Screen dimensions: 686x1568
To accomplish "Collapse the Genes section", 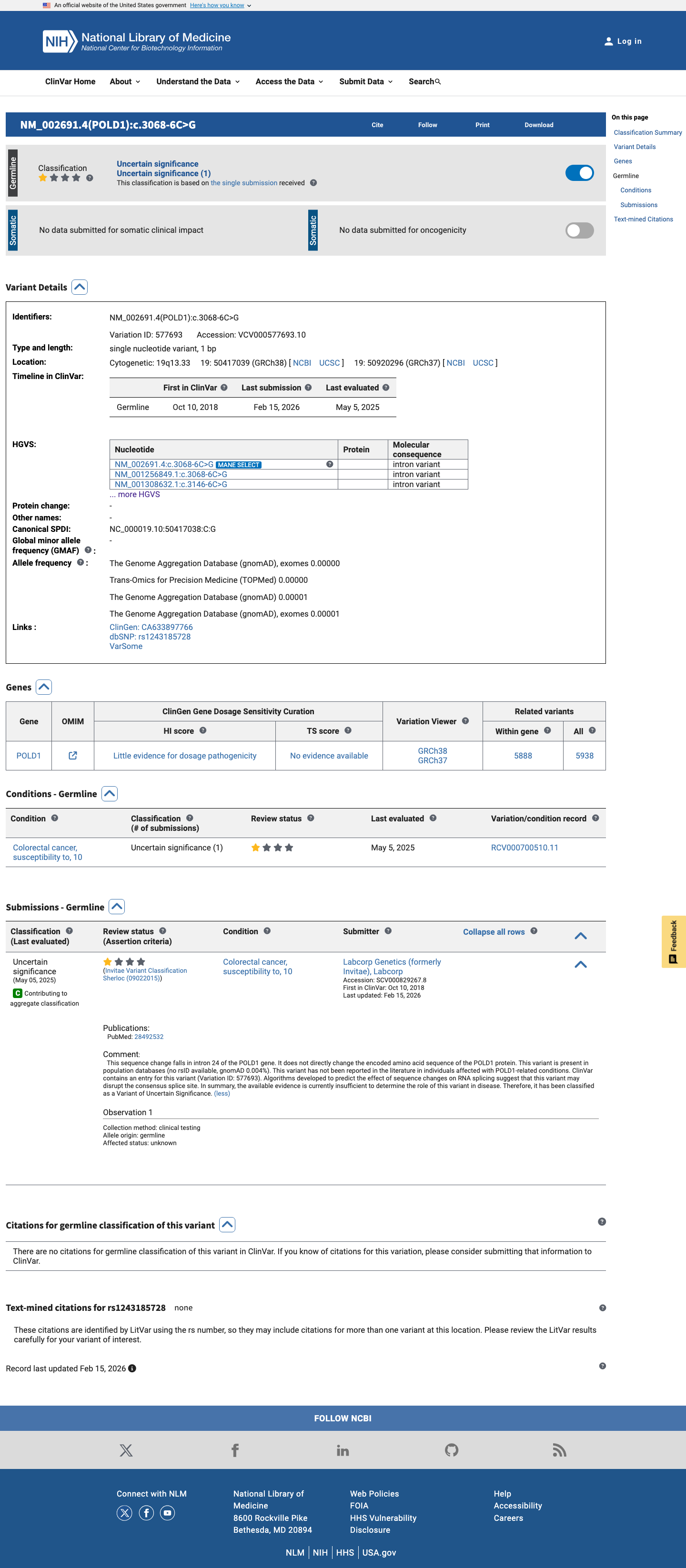I will [x=44, y=687].
